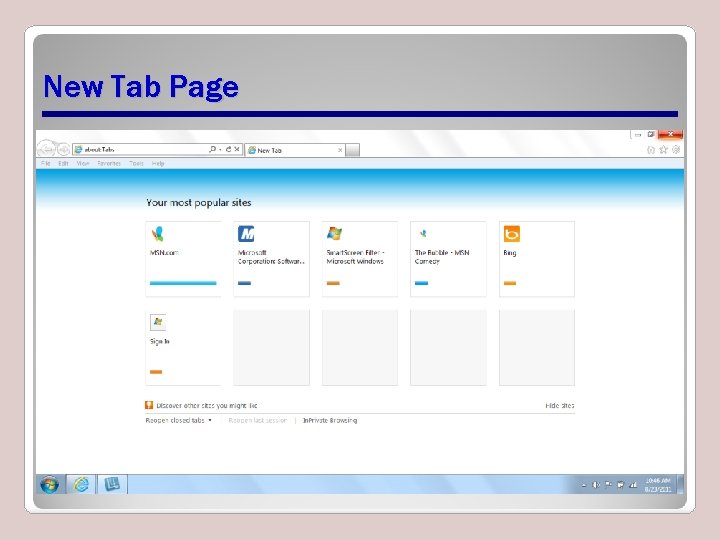Click Reopen last session link

(258, 421)
